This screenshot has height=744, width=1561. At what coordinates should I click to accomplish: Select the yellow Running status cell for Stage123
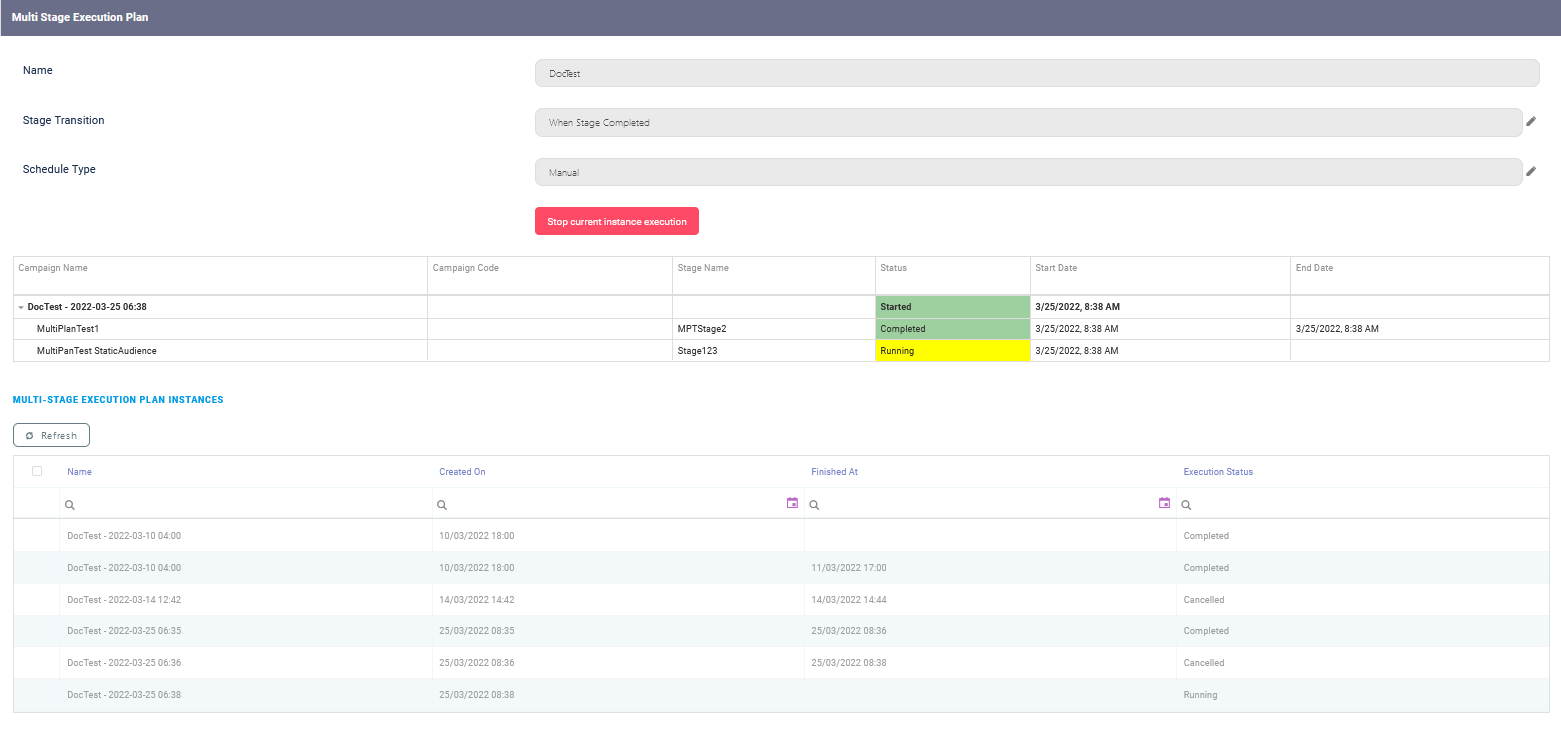tap(951, 350)
